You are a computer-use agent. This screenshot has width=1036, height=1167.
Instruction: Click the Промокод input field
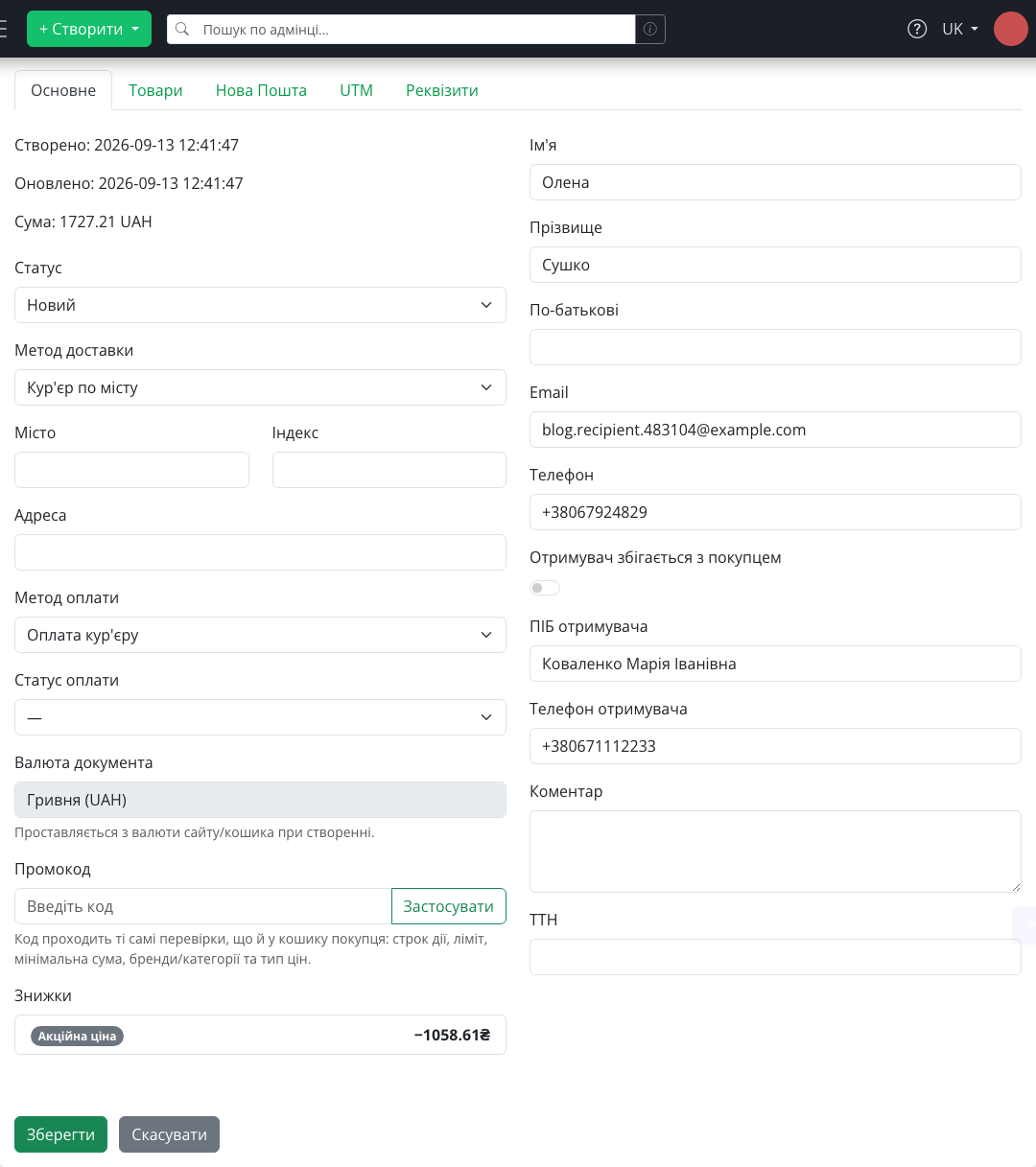pyautogui.click(x=203, y=906)
